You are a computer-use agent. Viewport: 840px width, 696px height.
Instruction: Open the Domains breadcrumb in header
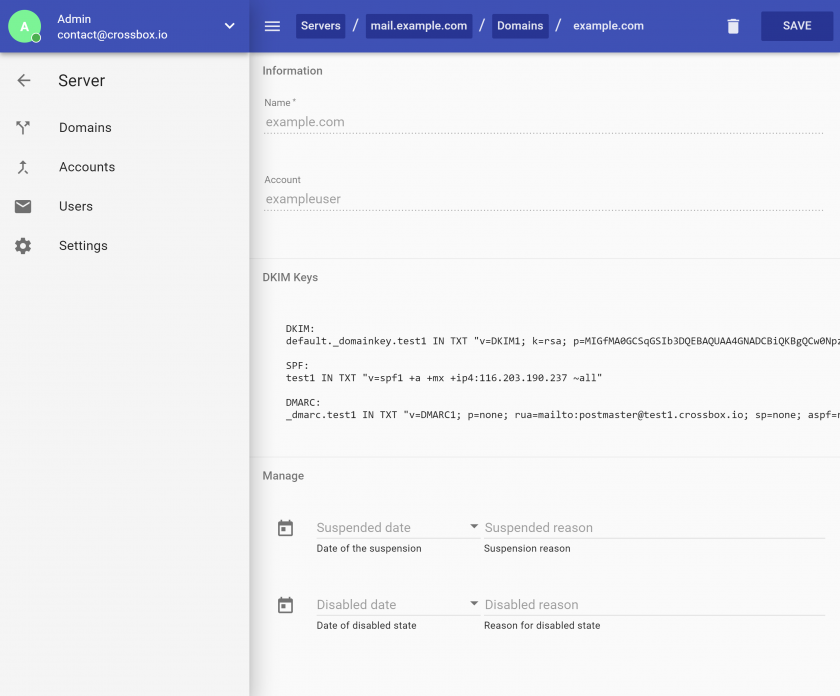(x=520, y=26)
